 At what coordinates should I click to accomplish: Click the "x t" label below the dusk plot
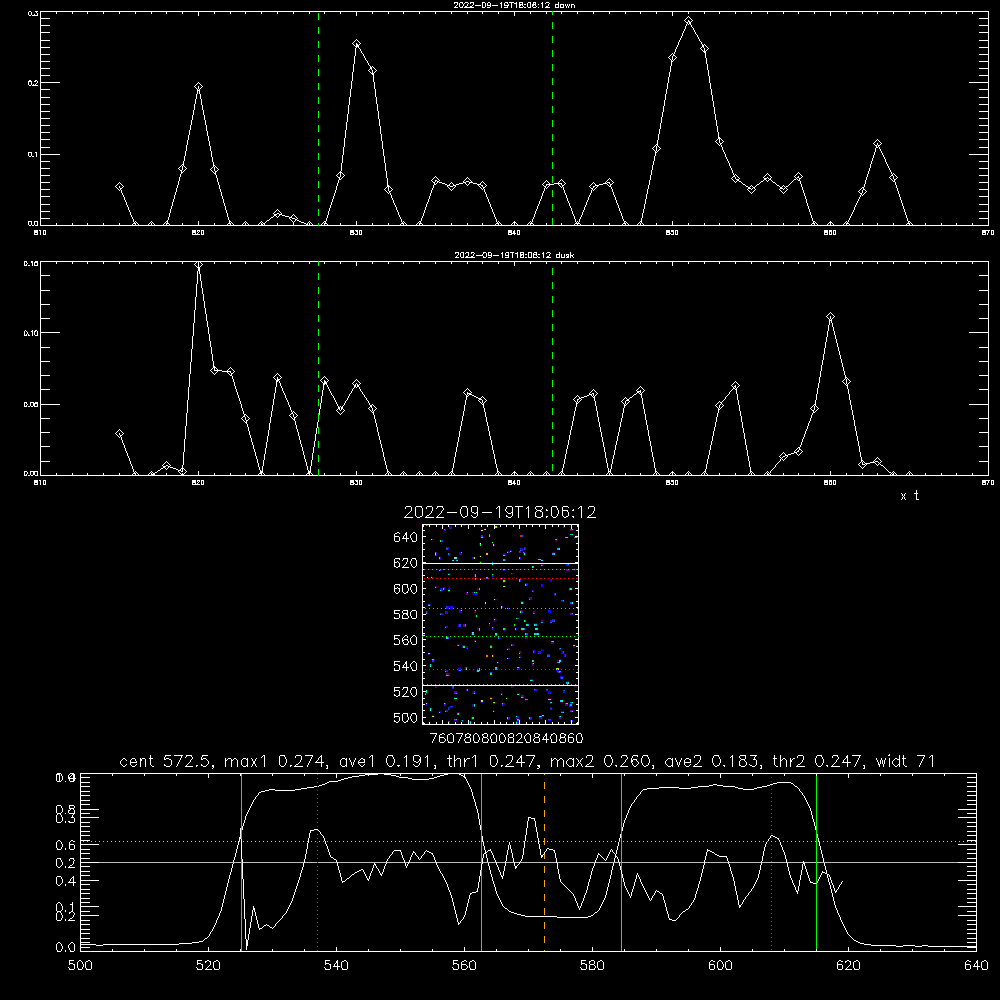[x=909, y=496]
